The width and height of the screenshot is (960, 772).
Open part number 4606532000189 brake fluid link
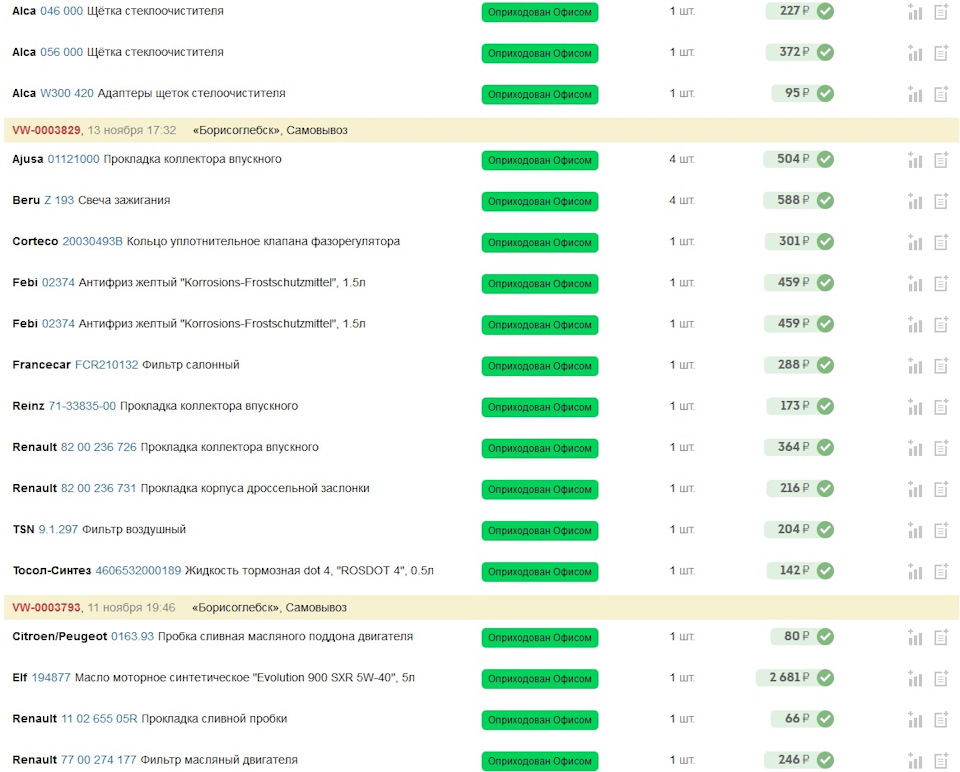(x=138, y=571)
